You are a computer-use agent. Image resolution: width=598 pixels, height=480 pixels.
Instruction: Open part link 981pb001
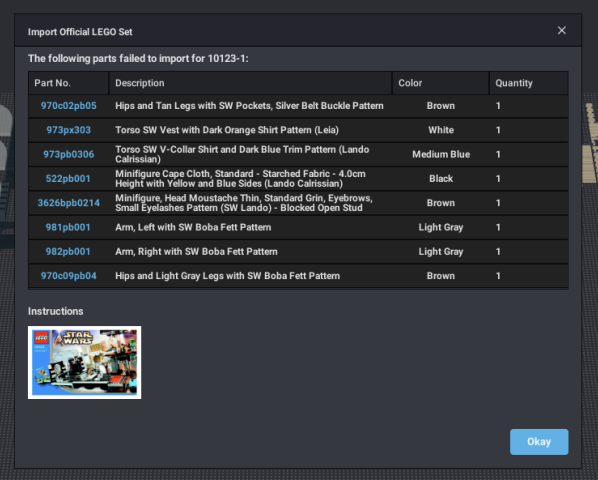coord(68,227)
